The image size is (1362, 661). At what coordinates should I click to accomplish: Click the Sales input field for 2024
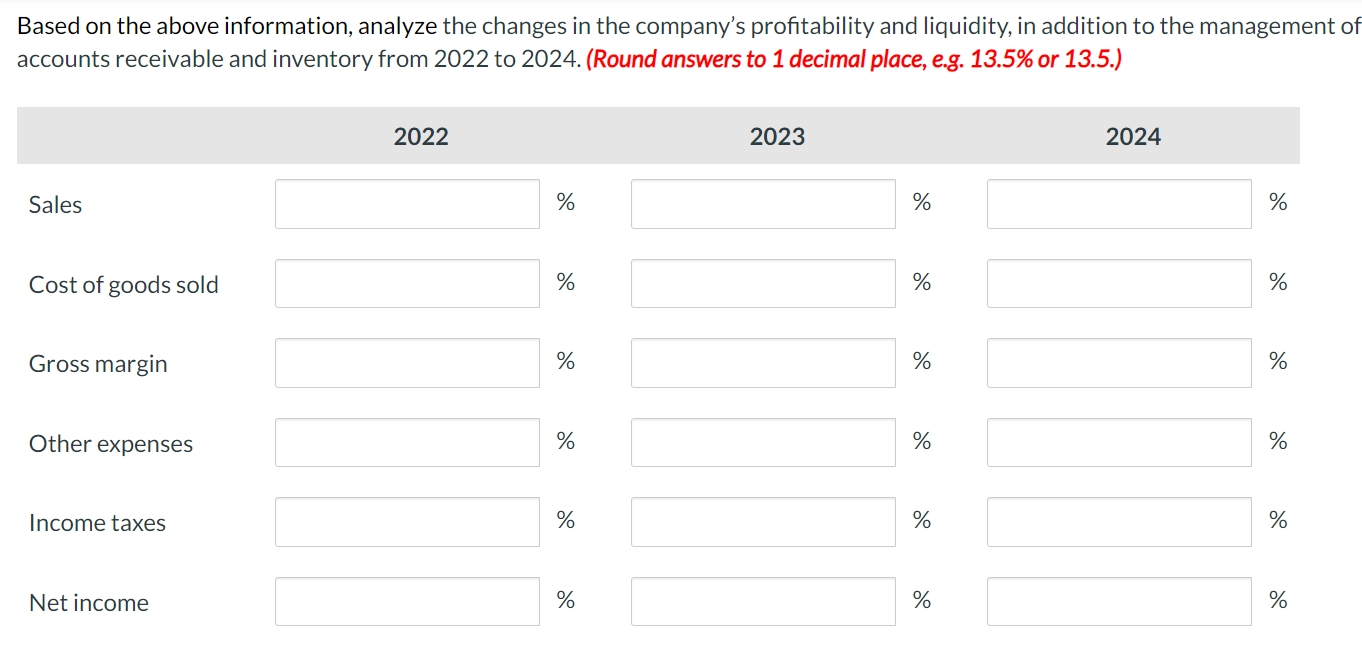[x=1118, y=203]
